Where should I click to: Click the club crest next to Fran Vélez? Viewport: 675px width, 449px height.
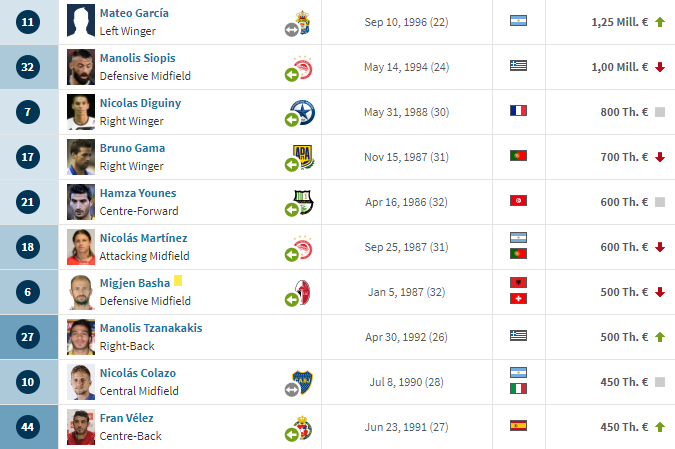pos(303,427)
